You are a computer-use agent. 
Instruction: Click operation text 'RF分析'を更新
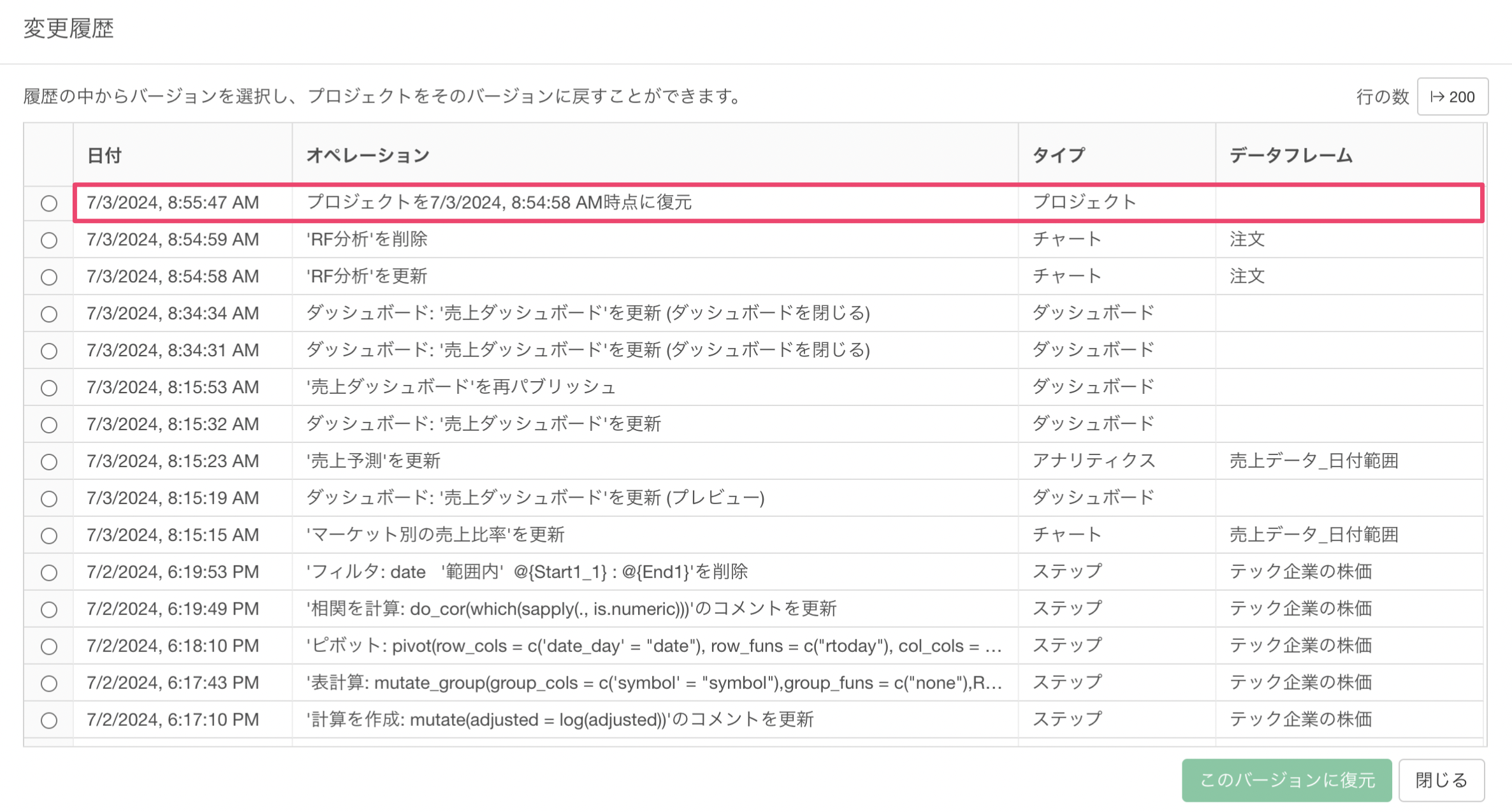(x=367, y=277)
